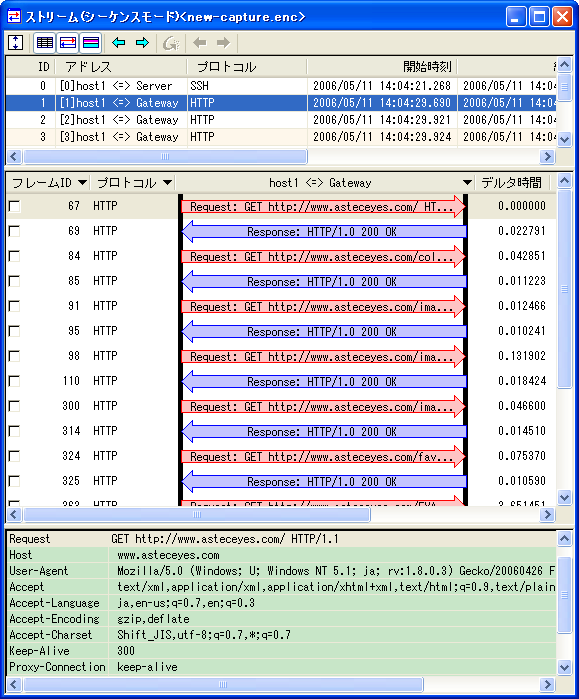
Task: Open the プロトコル column dropdown arrow
Action: pyautogui.click(x=167, y=182)
